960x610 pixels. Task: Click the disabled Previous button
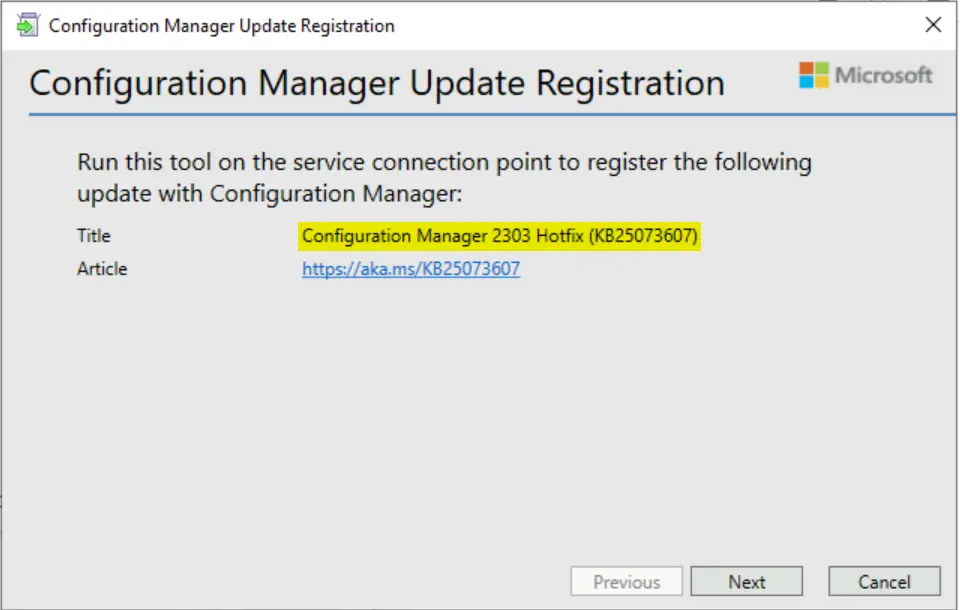626,581
